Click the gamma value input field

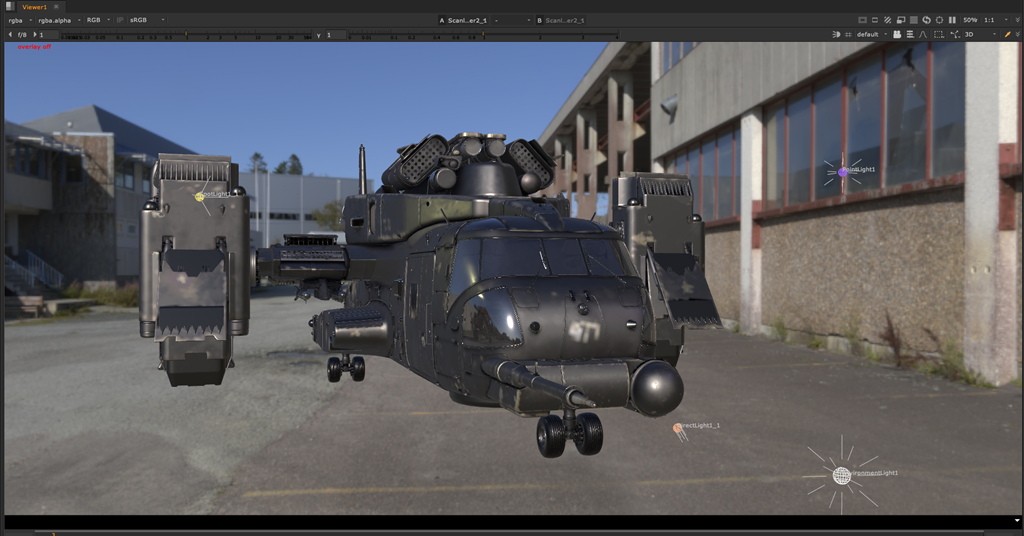pos(336,35)
